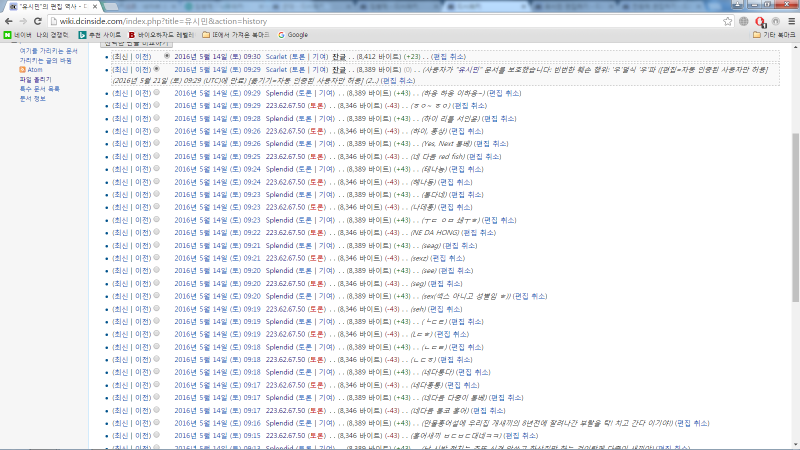Click the scrollbar up arrow
The image size is (800, 450).
[x=795, y=47]
